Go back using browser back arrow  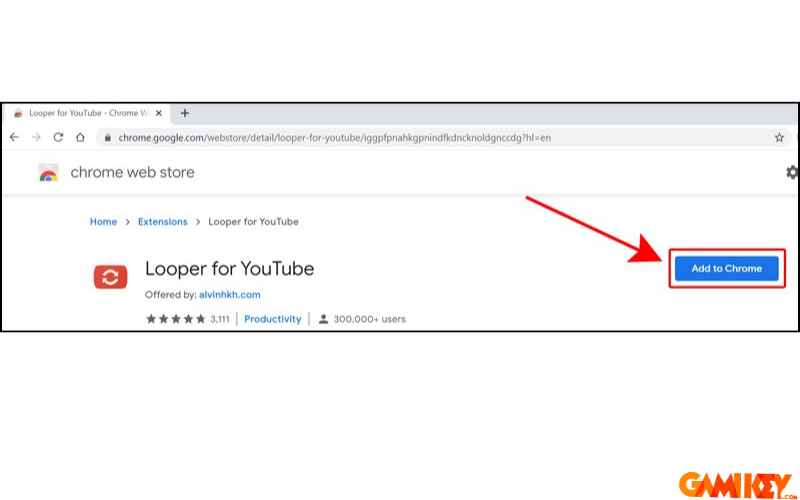14,137
